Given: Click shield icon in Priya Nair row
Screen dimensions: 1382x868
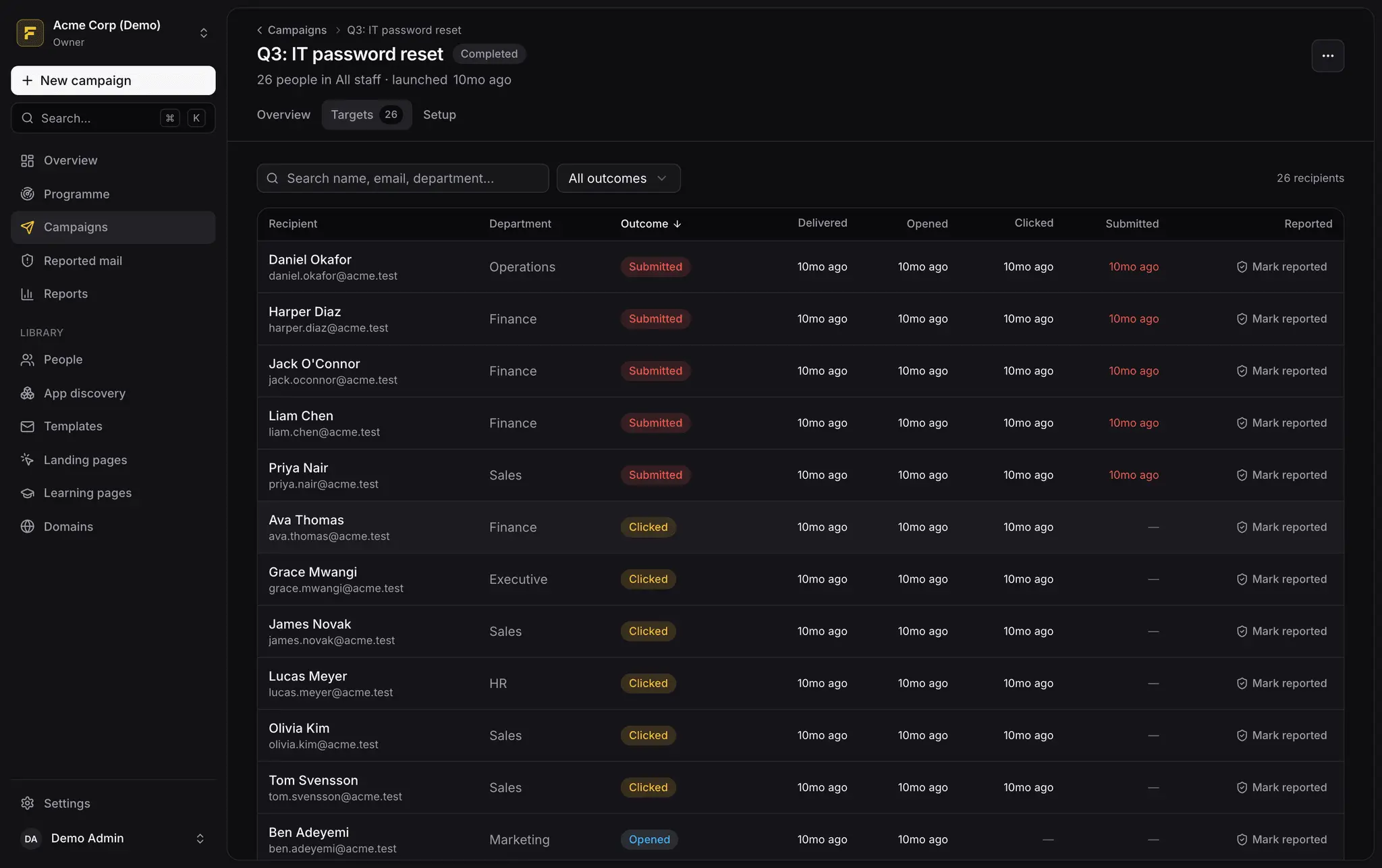Looking at the screenshot, I should pos(1242,475).
